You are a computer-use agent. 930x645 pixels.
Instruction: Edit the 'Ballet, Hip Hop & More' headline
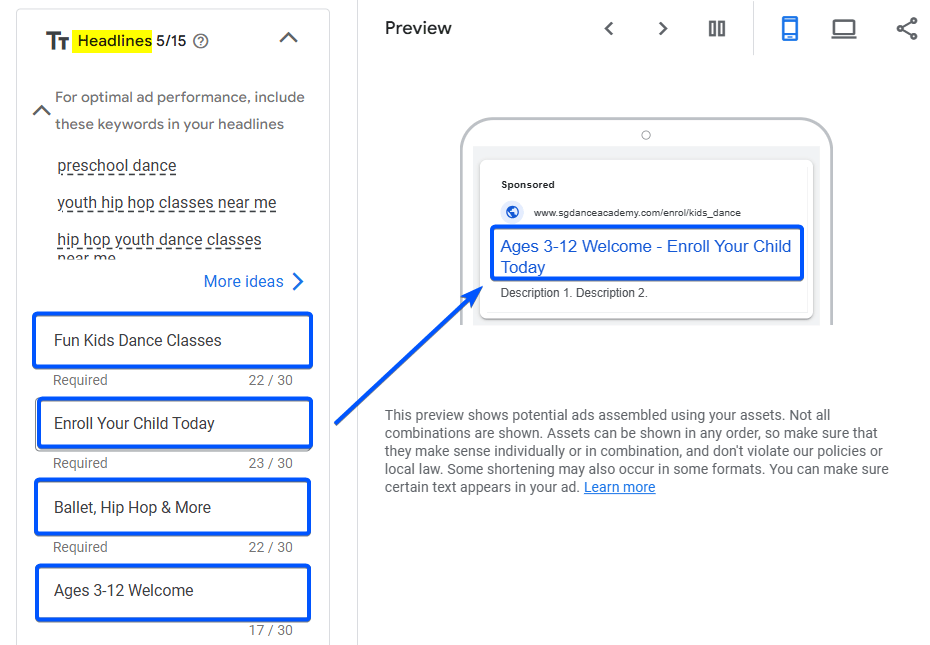coord(172,507)
